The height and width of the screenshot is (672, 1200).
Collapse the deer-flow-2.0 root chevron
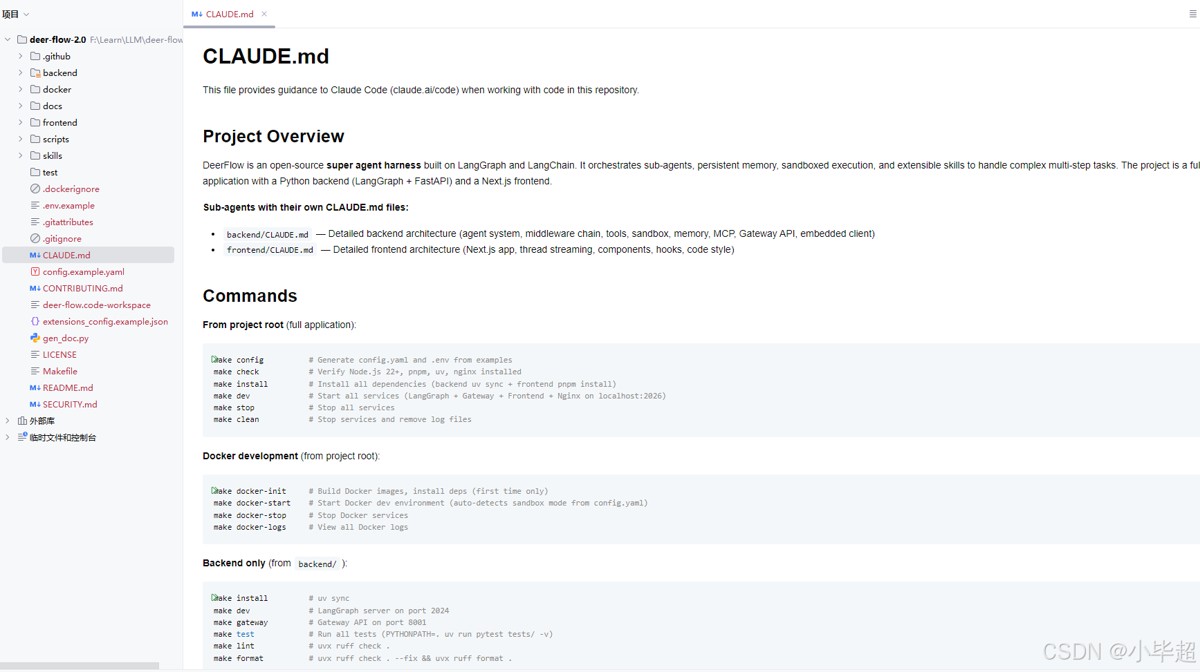(8, 40)
